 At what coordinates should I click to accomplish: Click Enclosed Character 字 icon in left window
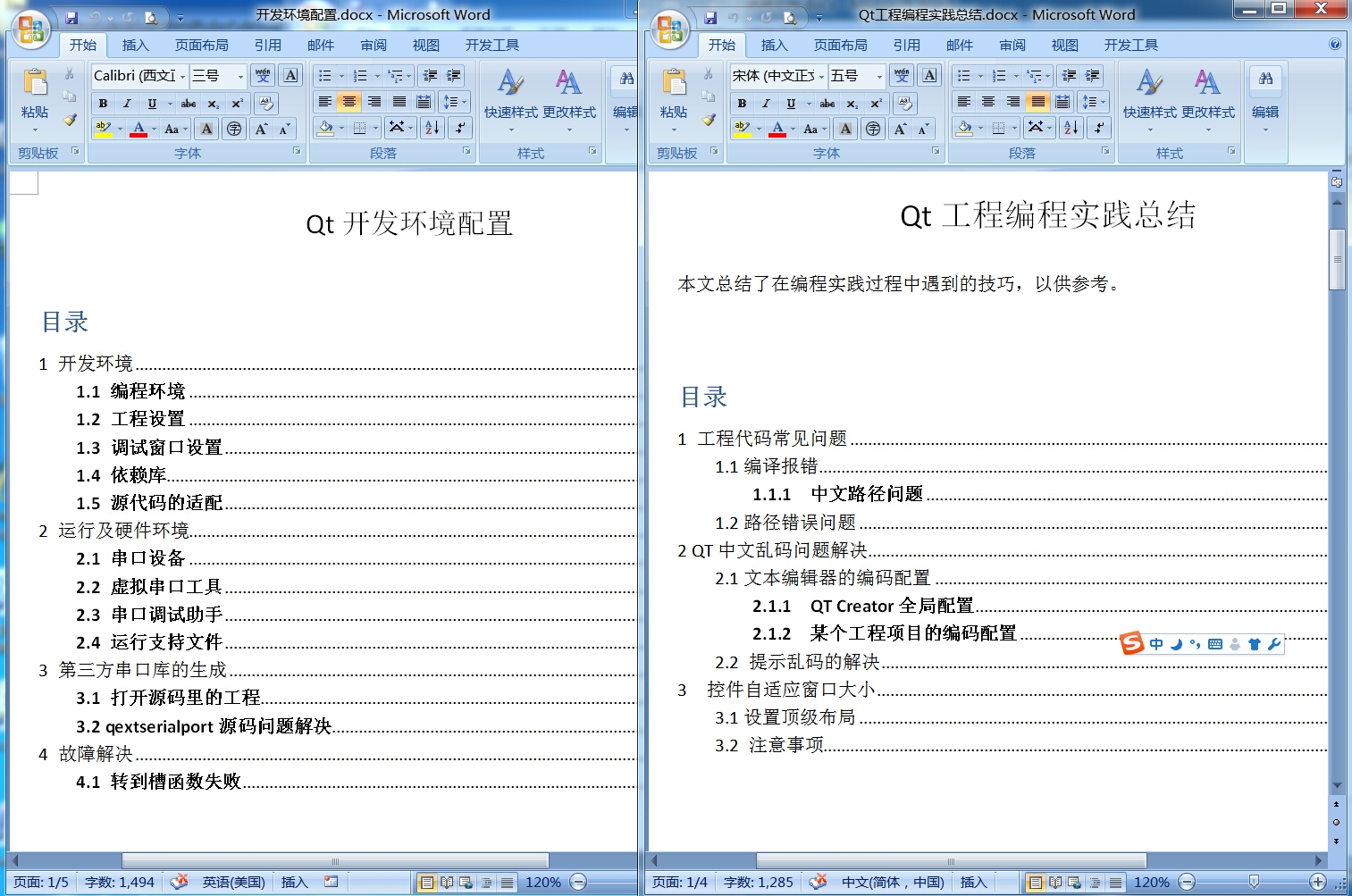coord(234,129)
